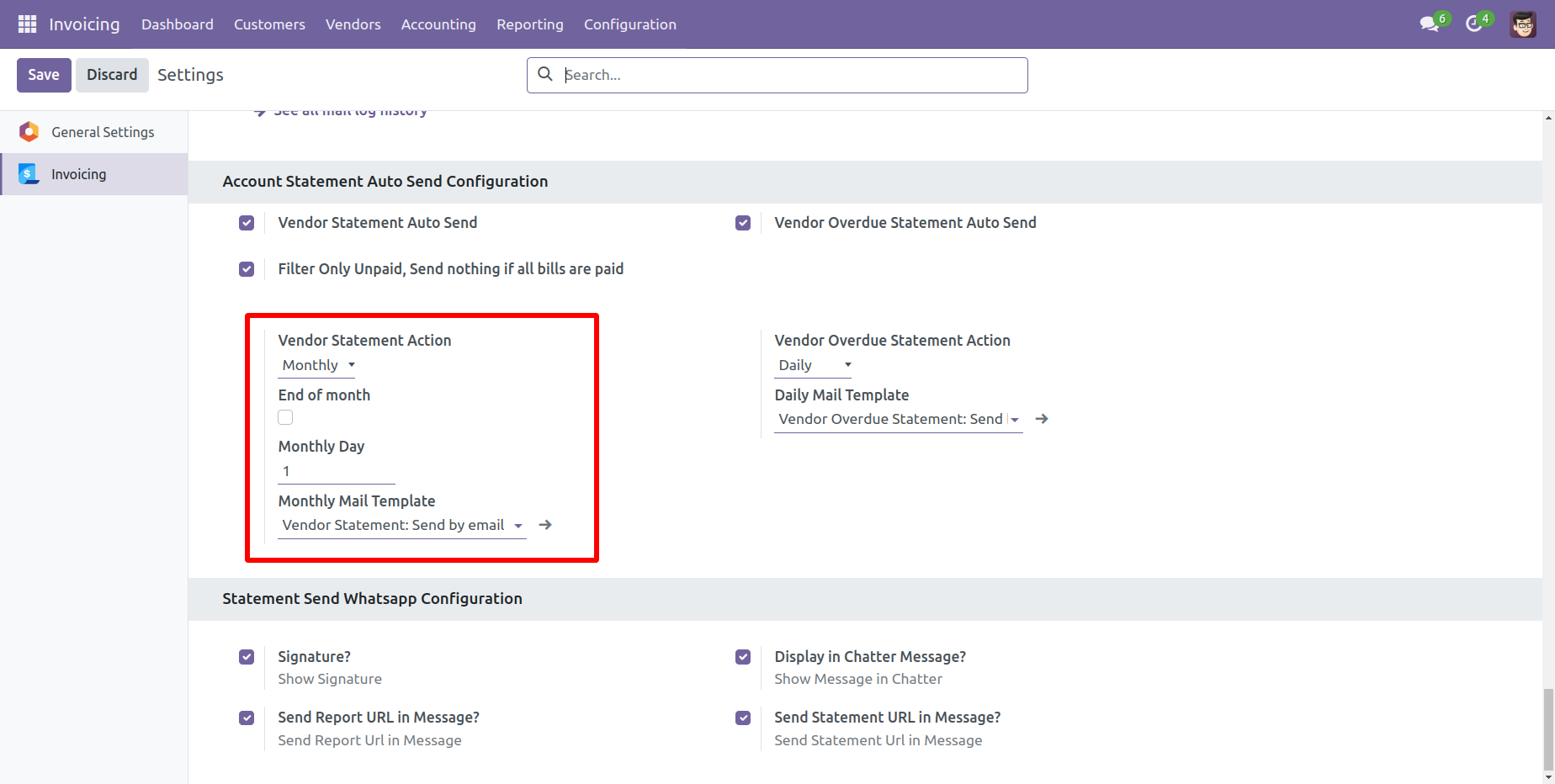The height and width of the screenshot is (784, 1555).
Task: Open the user avatar menu
Action: pyautogui.click(x=1523, y=24)
